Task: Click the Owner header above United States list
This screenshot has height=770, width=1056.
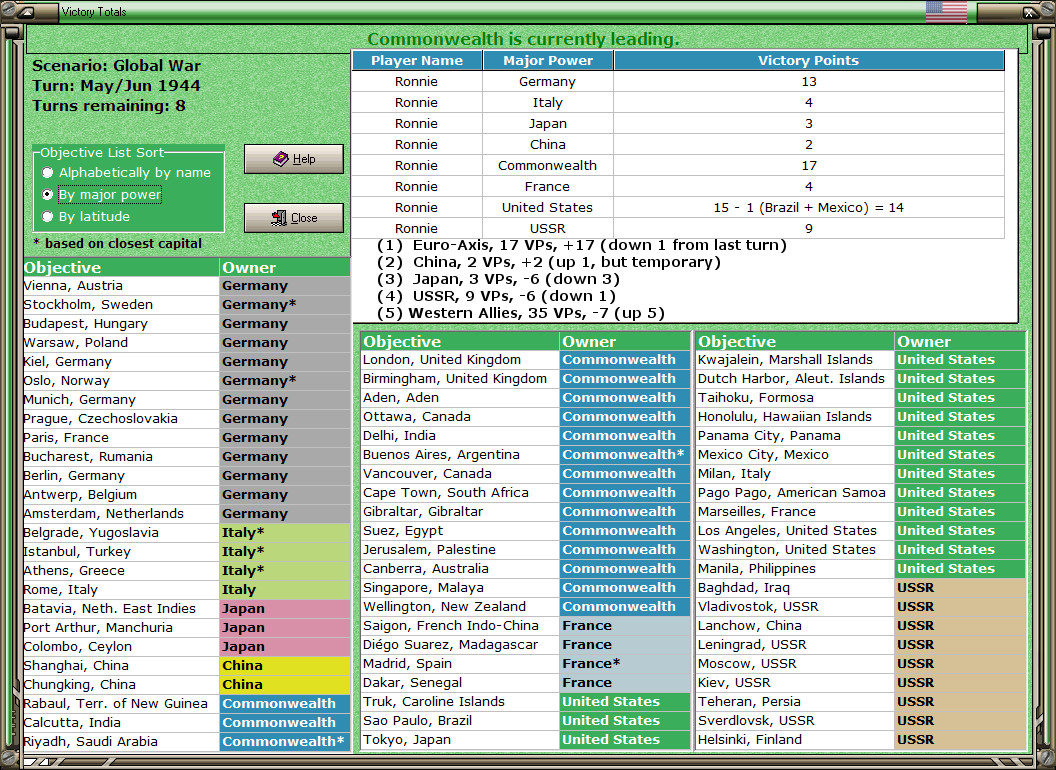Action: pyautogui.click(x=960, y=342)
